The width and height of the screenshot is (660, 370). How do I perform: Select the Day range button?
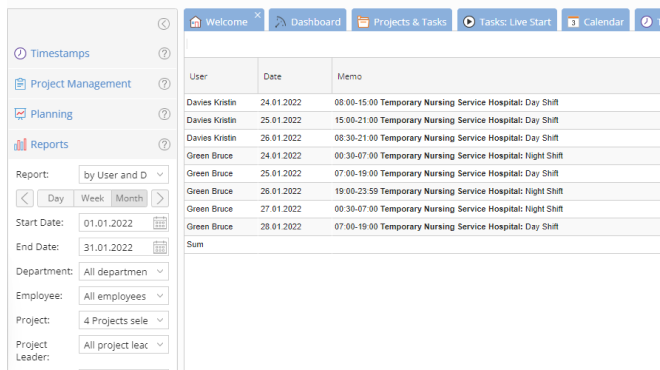tap(56, 198)
